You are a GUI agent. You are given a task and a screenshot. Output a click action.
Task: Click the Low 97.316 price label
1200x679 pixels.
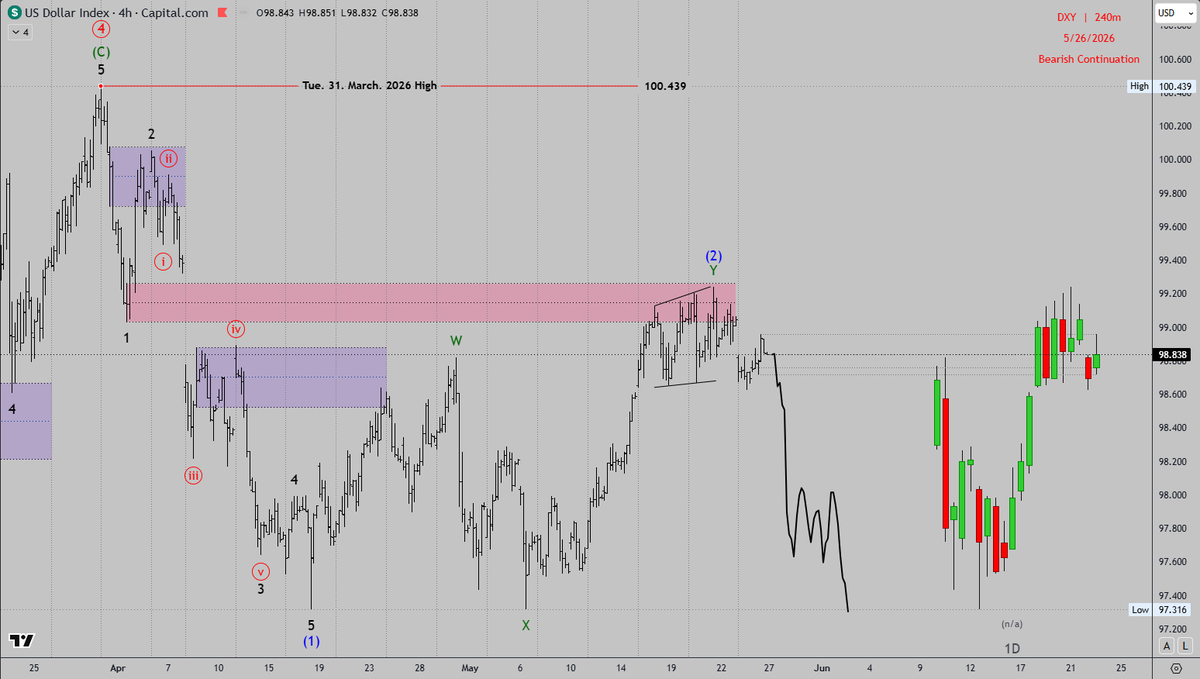[1161, 609]
